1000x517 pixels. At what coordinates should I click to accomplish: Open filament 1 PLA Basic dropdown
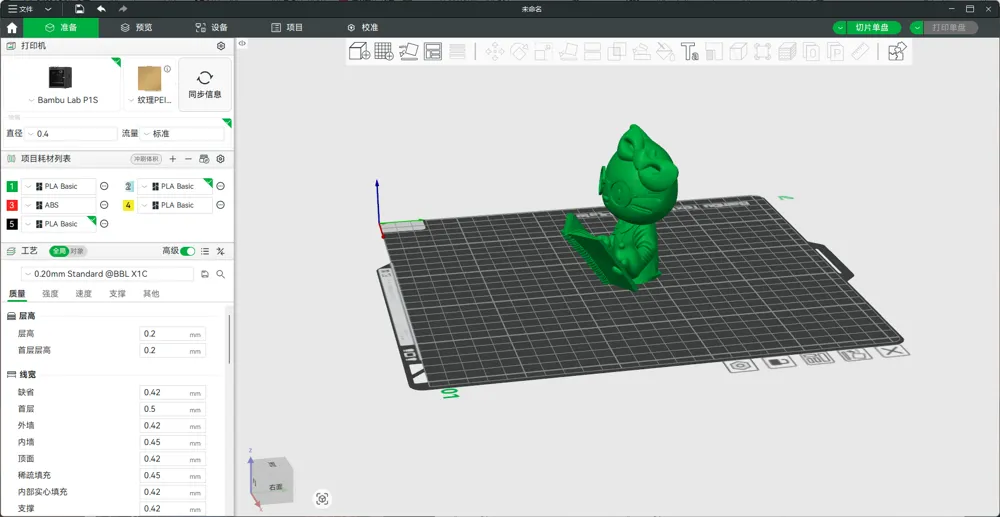(x=59, y=186)
